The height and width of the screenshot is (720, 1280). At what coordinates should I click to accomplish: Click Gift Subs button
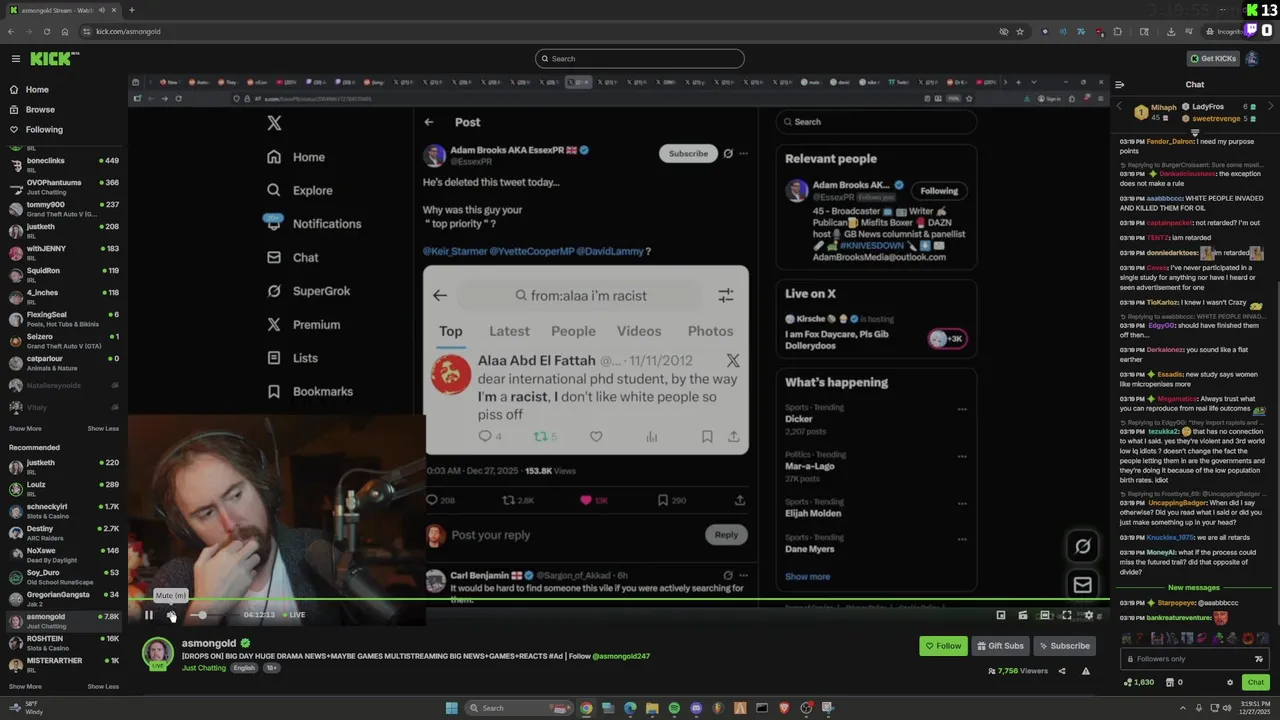tap(1000, 646)
